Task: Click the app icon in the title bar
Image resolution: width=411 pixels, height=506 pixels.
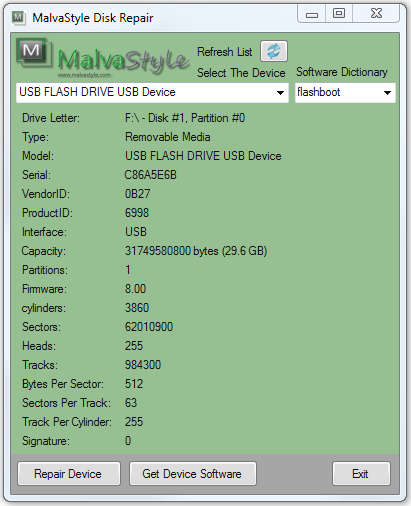Action: tap(19, 17)
